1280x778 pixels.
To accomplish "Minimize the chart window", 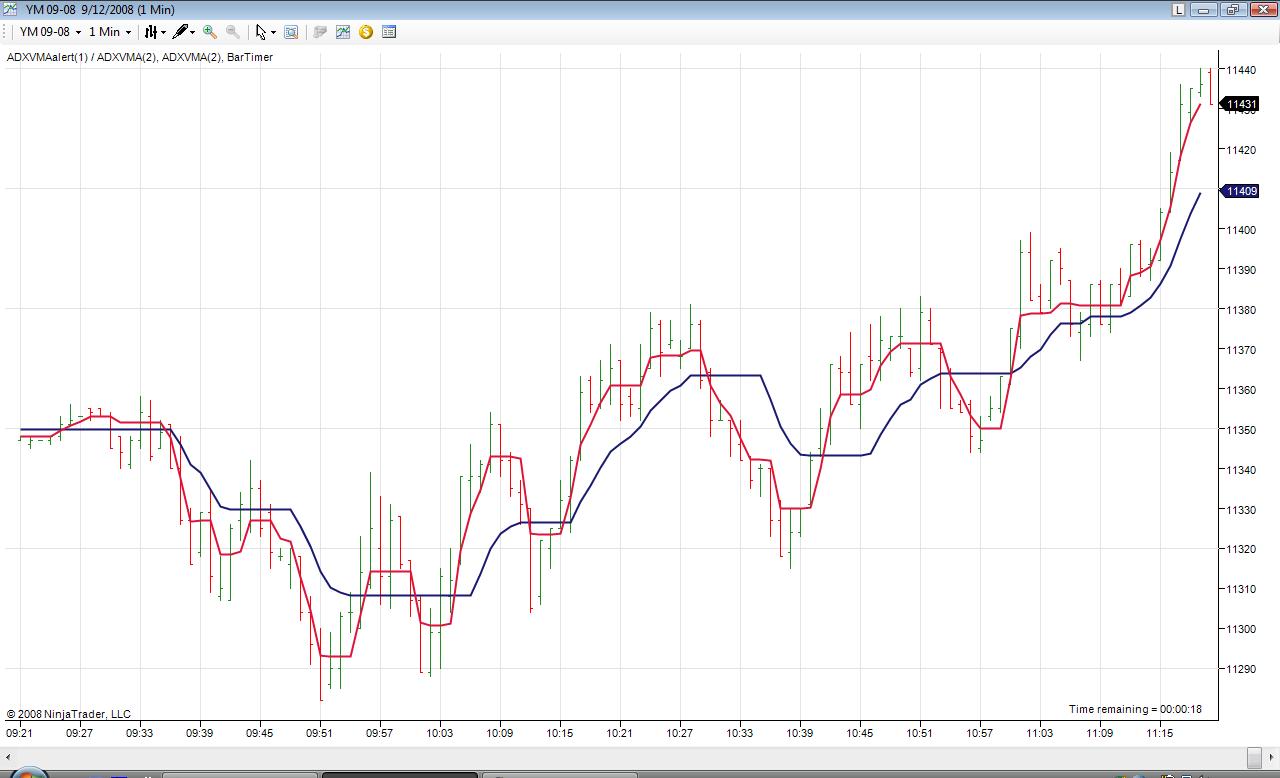I will (1204, 10).
